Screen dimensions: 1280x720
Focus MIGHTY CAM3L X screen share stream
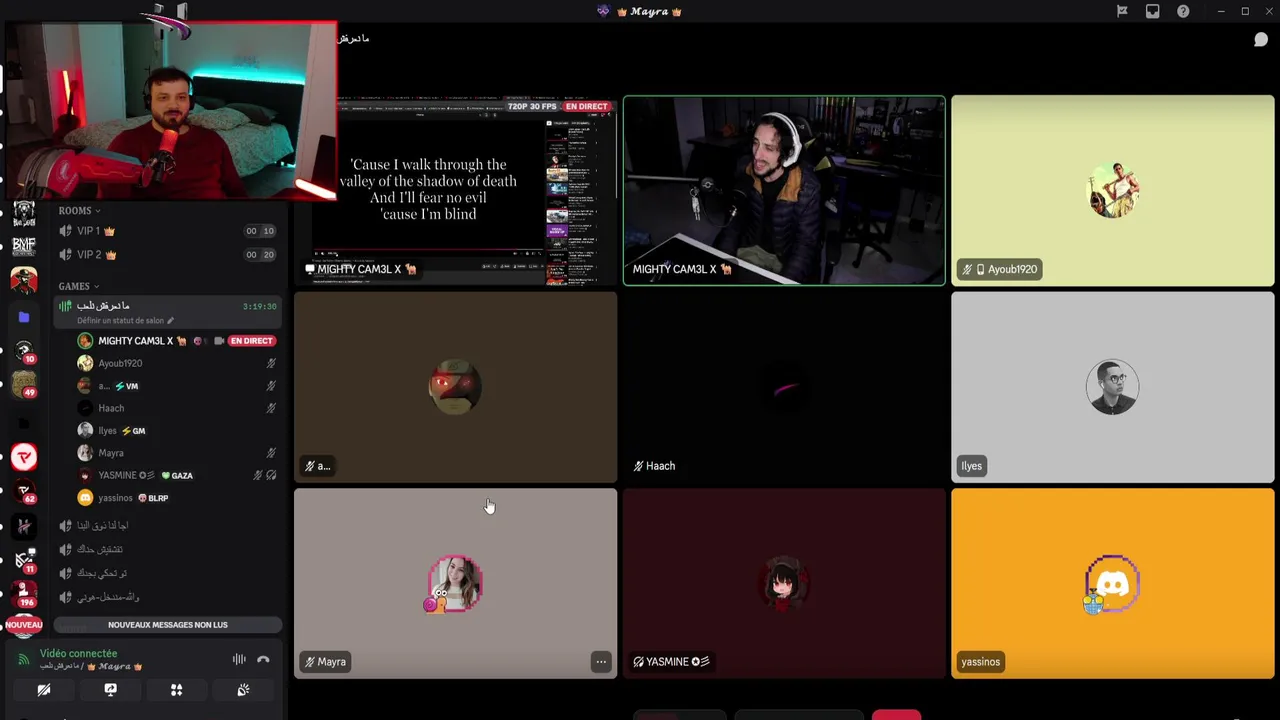(456, 190)
